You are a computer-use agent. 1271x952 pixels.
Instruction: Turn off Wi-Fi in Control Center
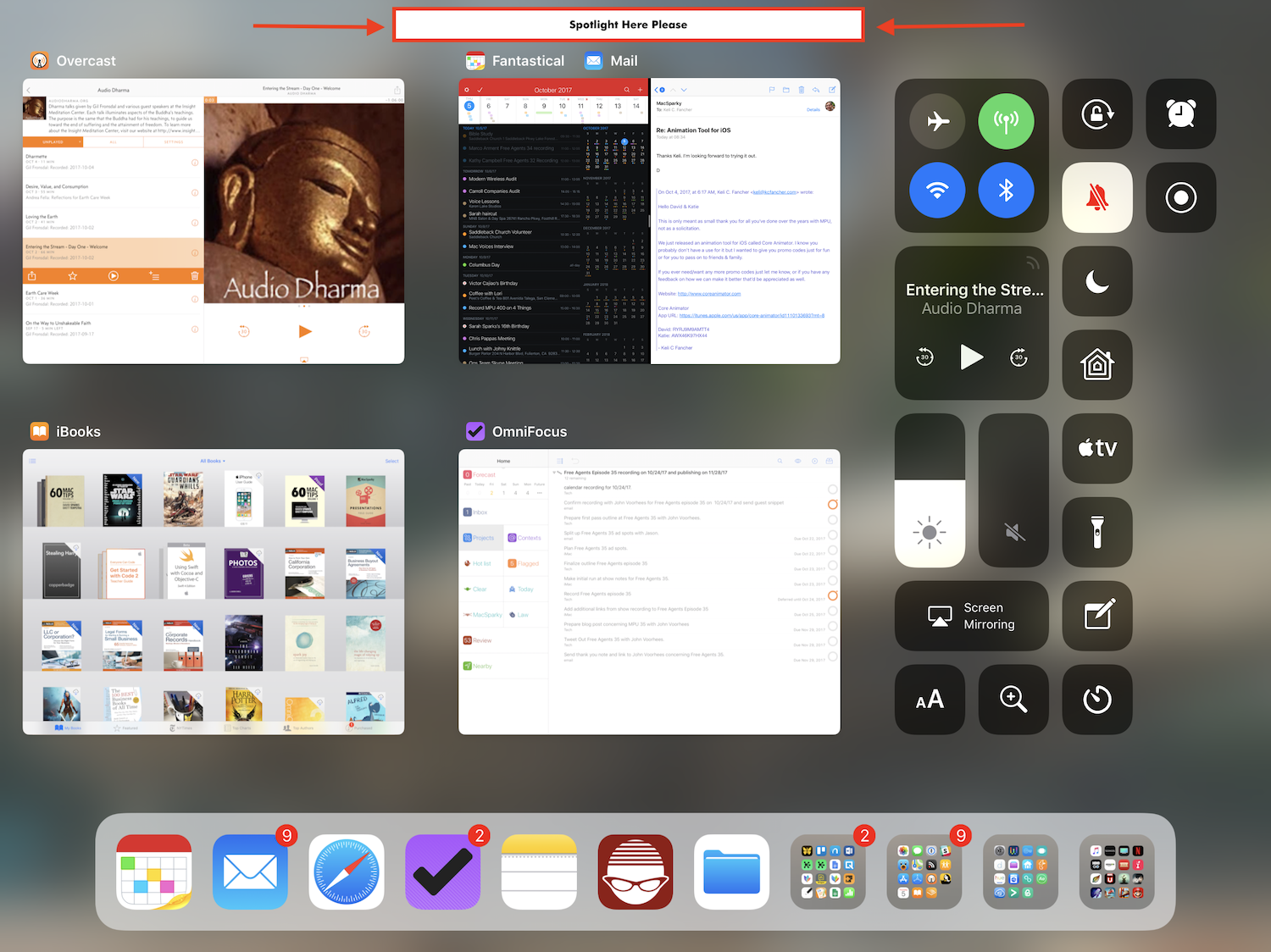pos(937,190)
